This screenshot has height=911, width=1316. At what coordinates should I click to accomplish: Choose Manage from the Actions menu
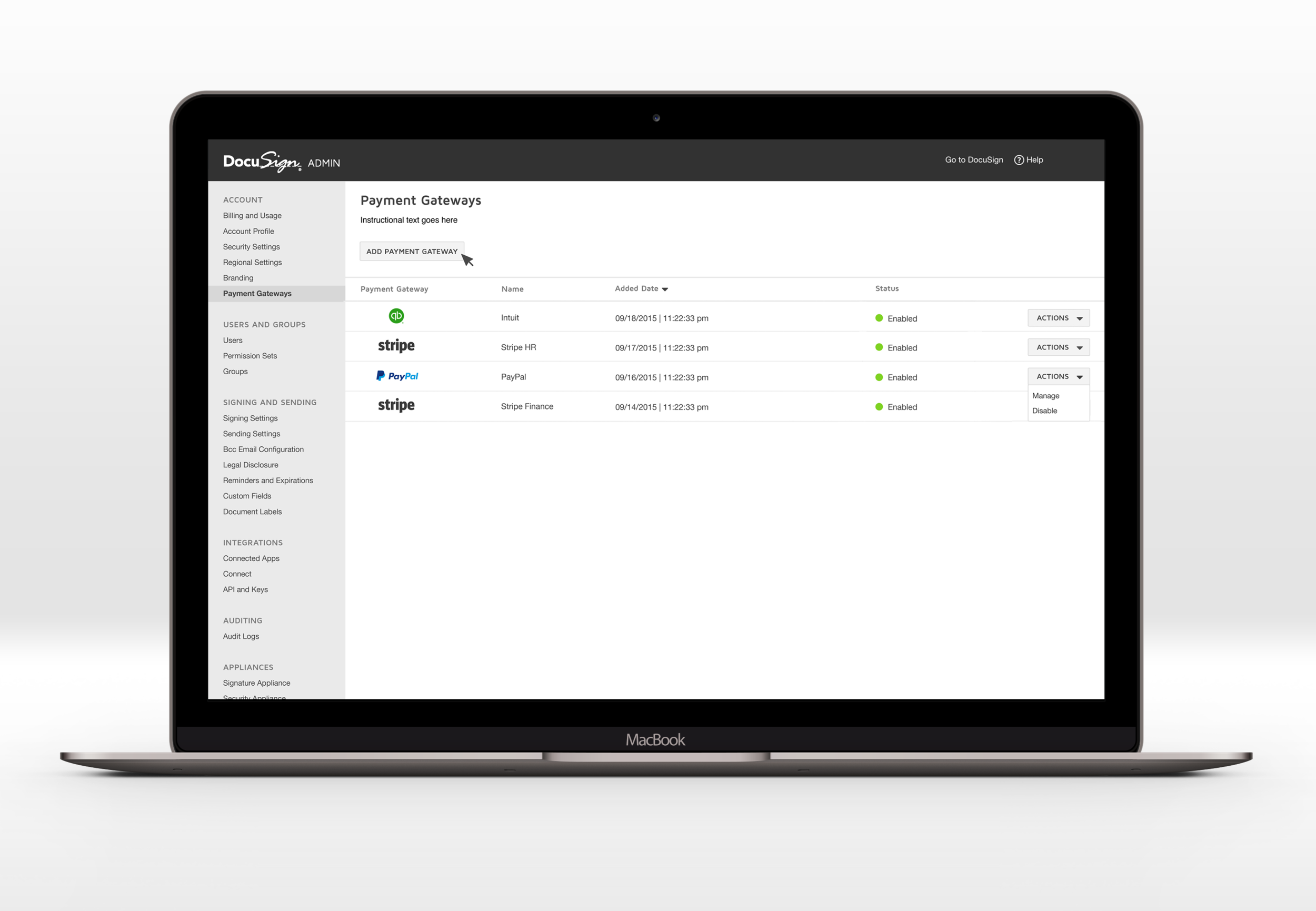1046,396
